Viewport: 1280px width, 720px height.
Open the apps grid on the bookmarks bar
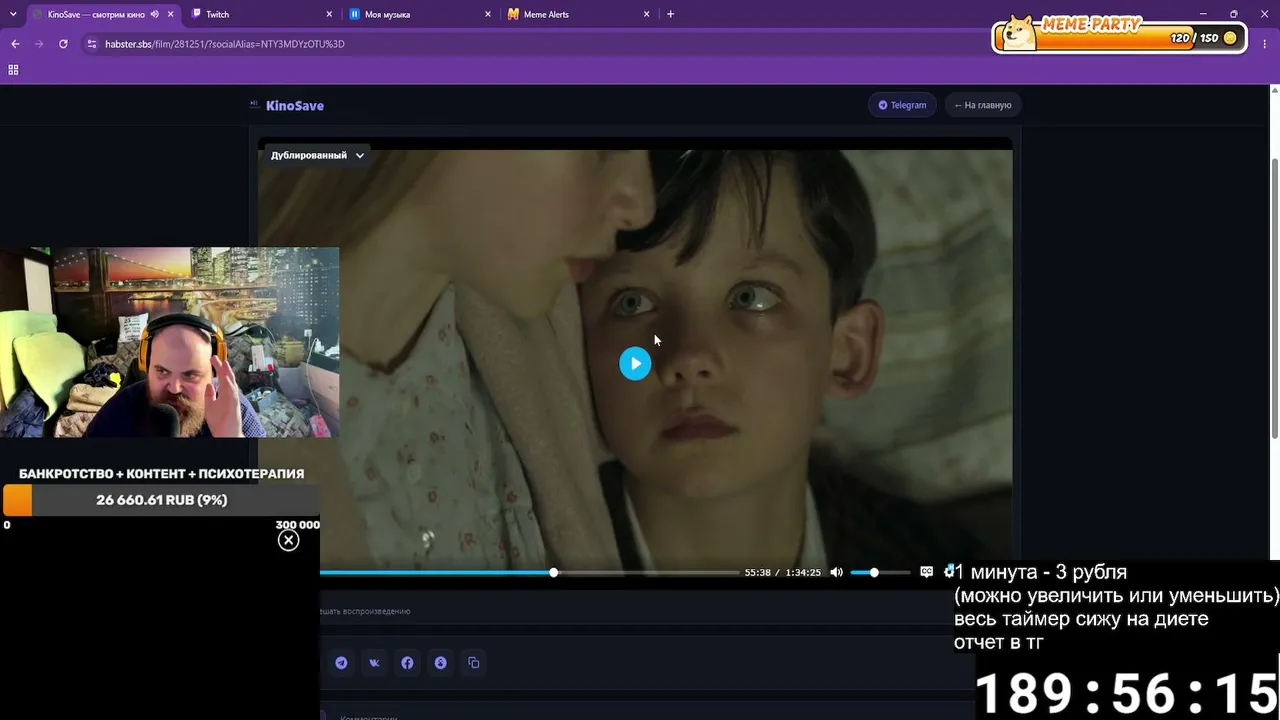[13, 70]
